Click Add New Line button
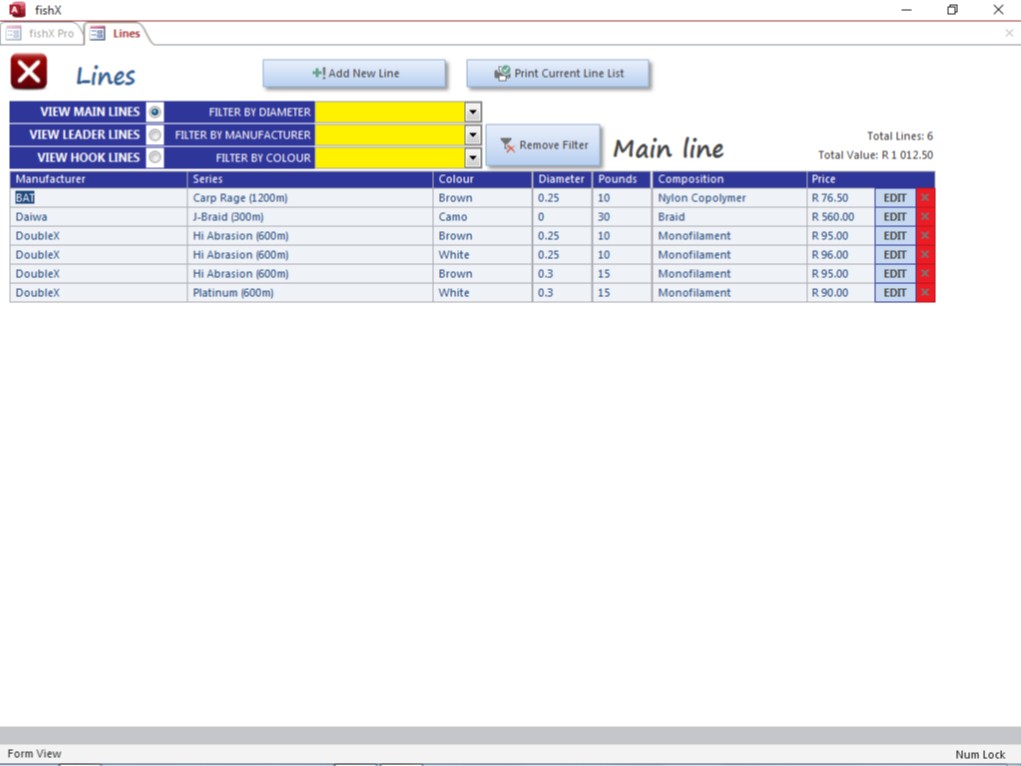 coord(354,74)
